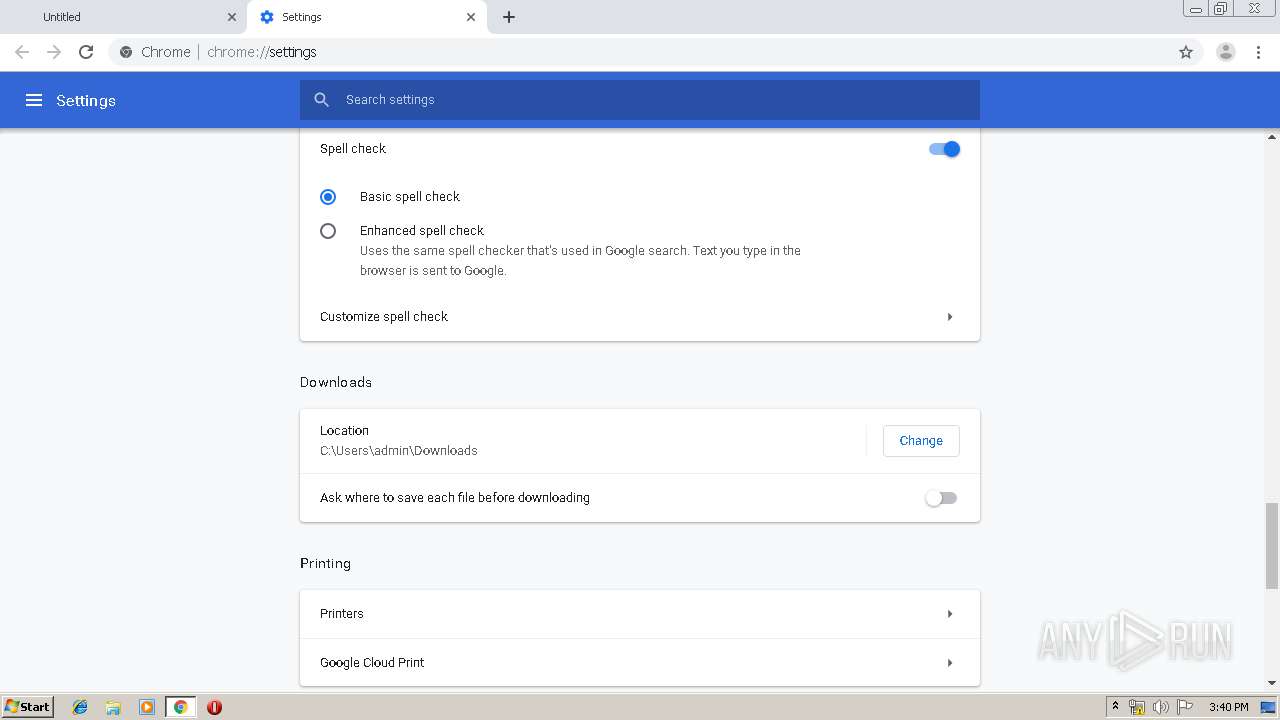The height and width of the screenshot is (720, 1280).
Task: Switch to the Untitled tab
Action: pyautogui.click(x=124, y=17)
